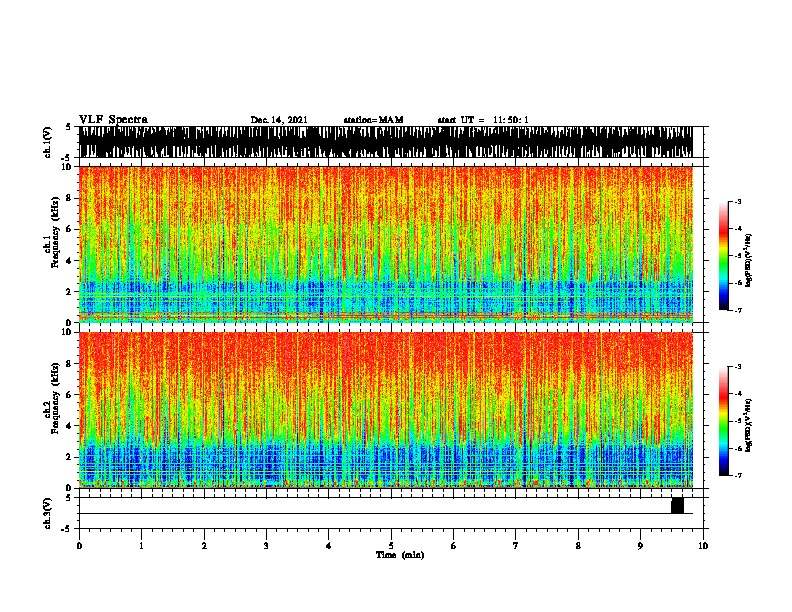Click time axis tick label "3"

[x=266, y=546]
